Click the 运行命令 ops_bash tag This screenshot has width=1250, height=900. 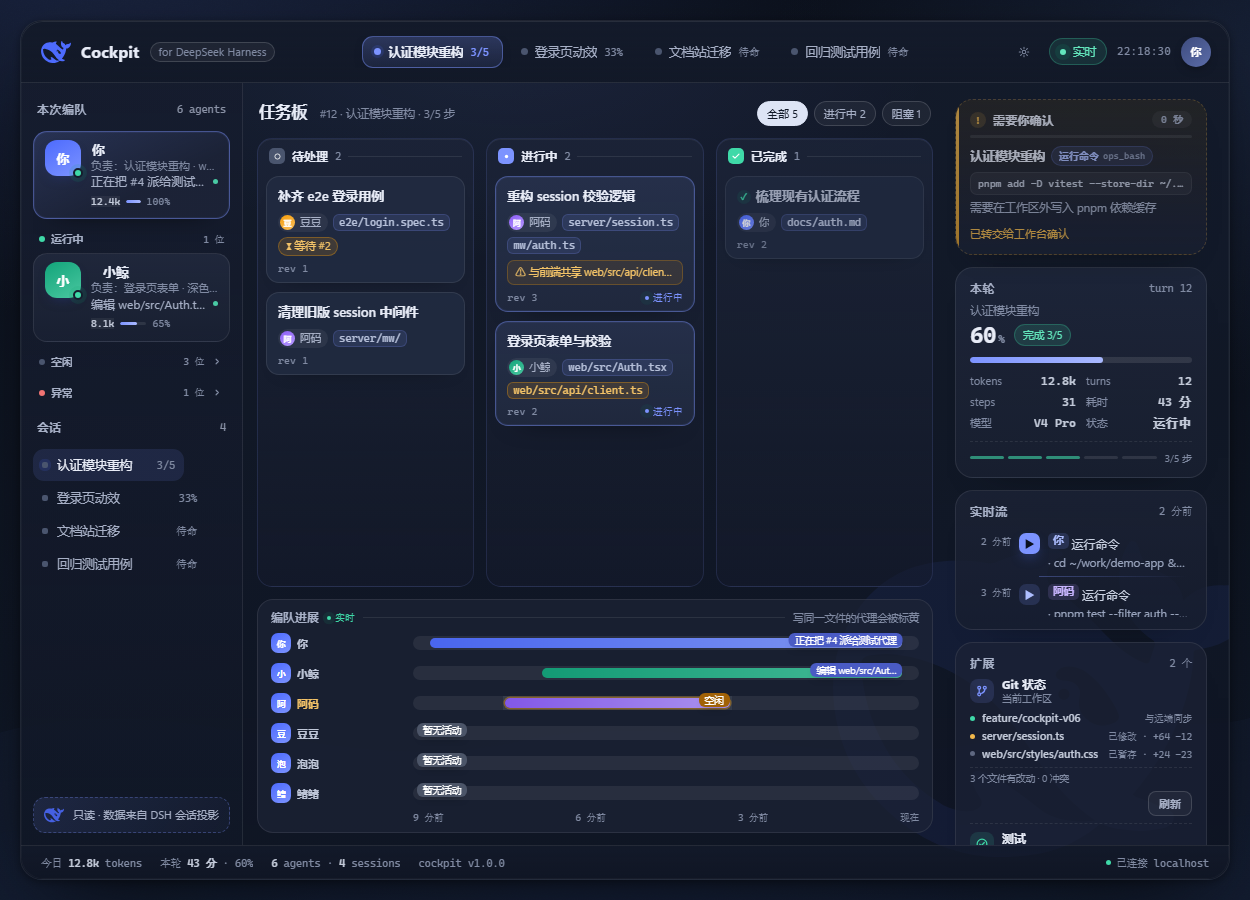(x=1101, y=156)
